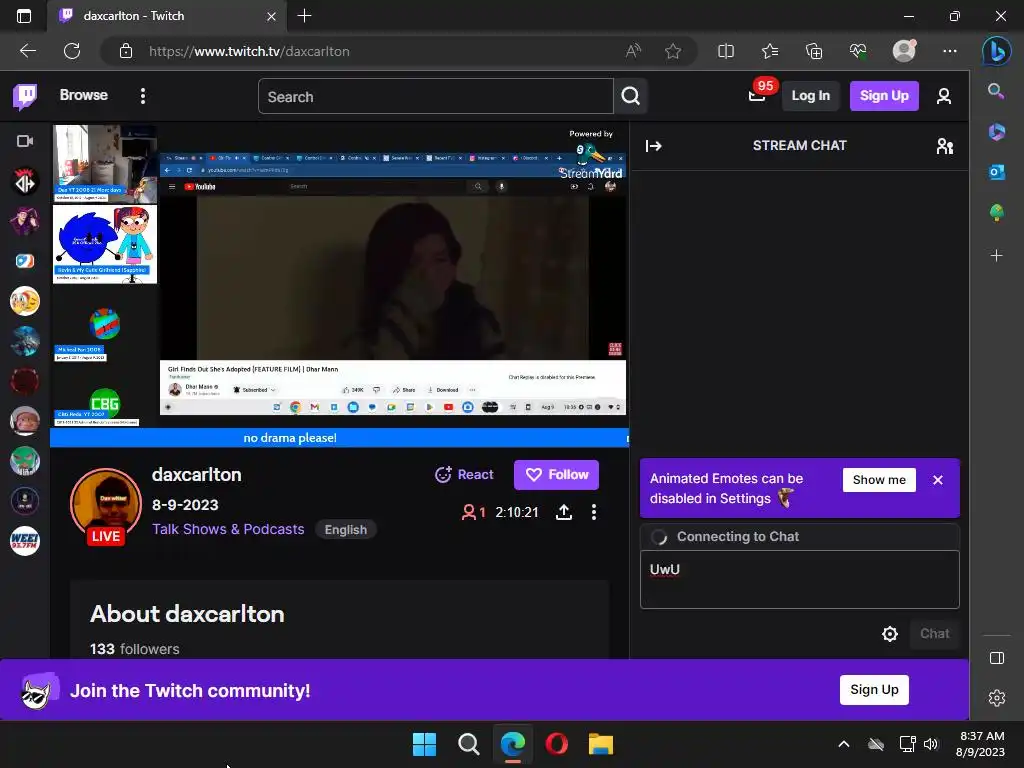Open Opera from the taskbar

(x=556, y=744)
